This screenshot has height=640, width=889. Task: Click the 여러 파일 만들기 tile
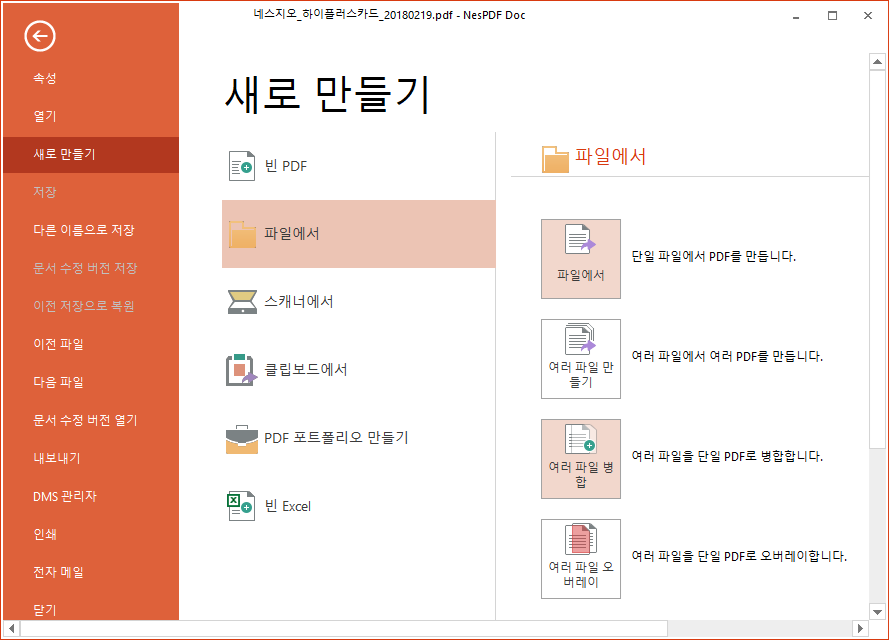tap(581, 359)
